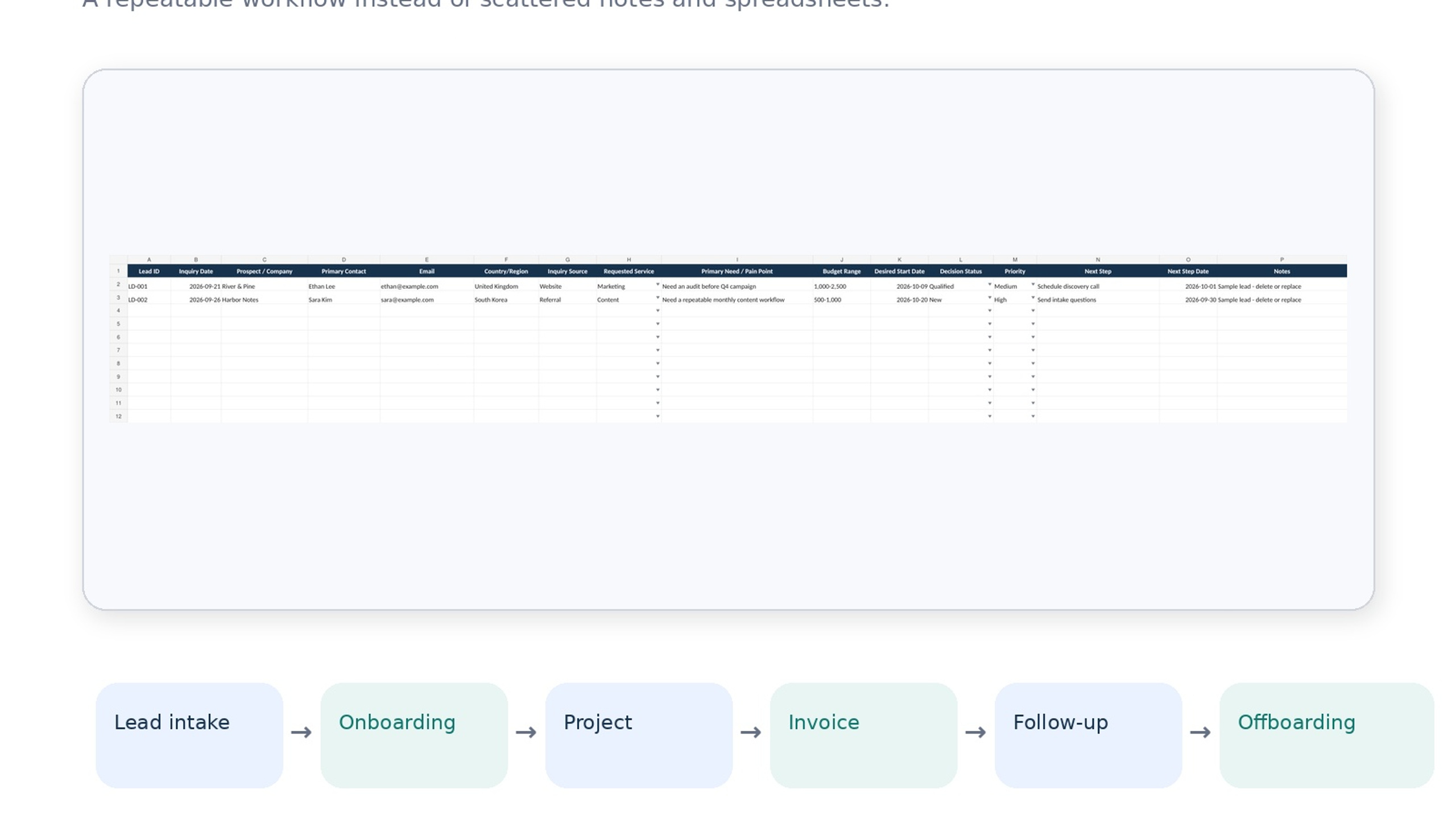Viewport: 1456px width, 819px height.
Task: Select column letter A in the spreadsheet
Action: point(149,259)
